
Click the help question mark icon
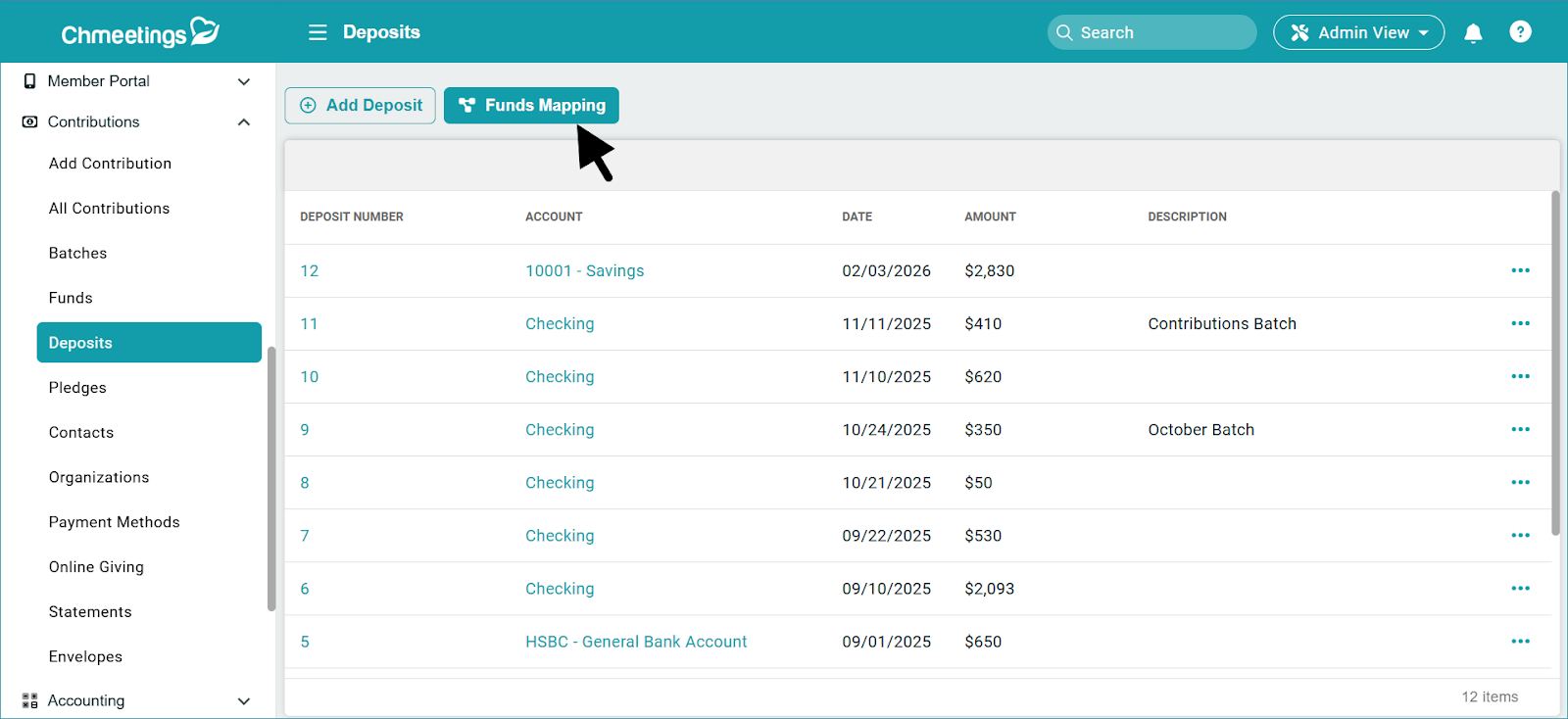pyautogui.click(x=1520, y=32)
